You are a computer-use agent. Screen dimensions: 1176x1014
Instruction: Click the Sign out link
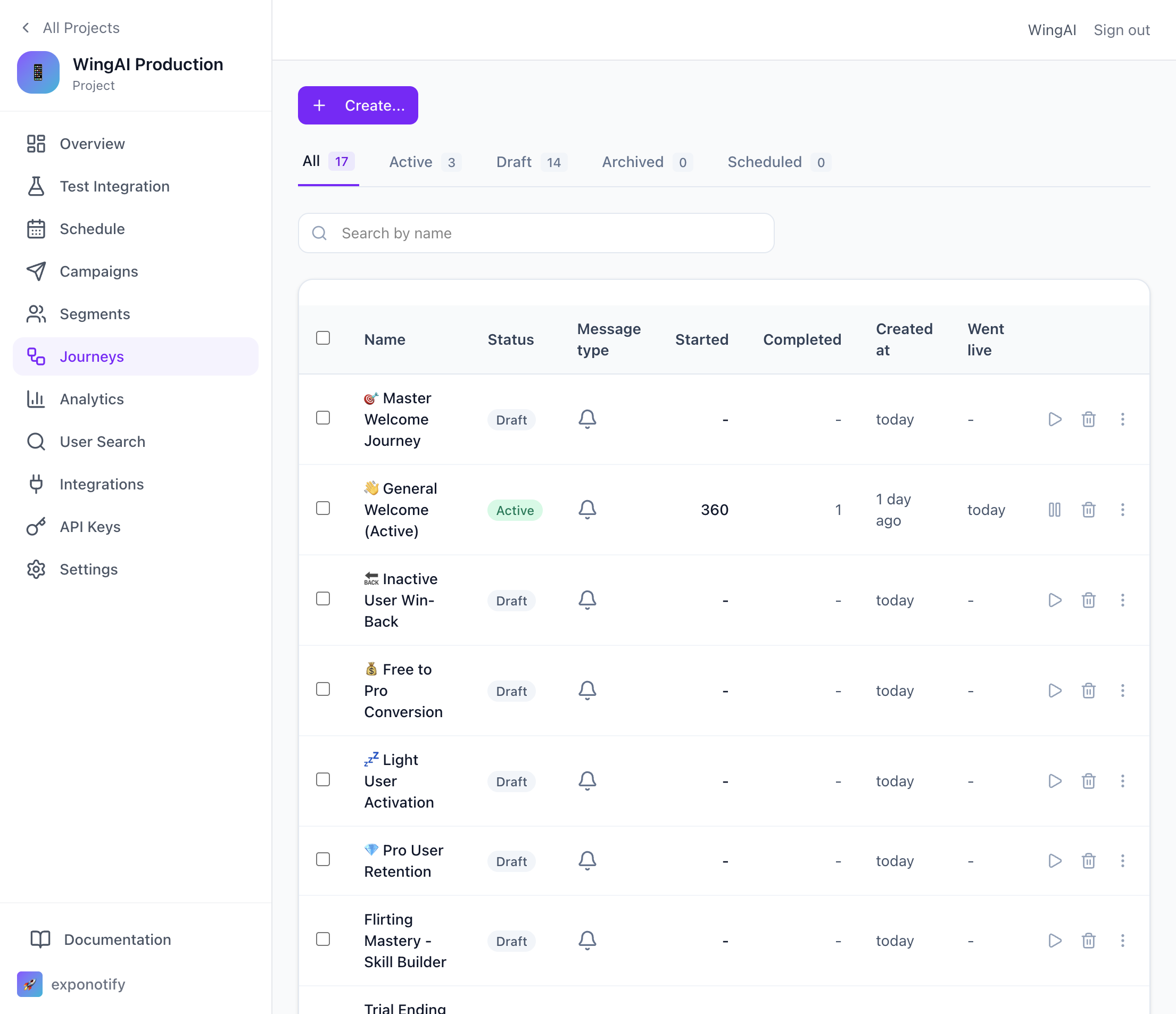coord(1121,30)
